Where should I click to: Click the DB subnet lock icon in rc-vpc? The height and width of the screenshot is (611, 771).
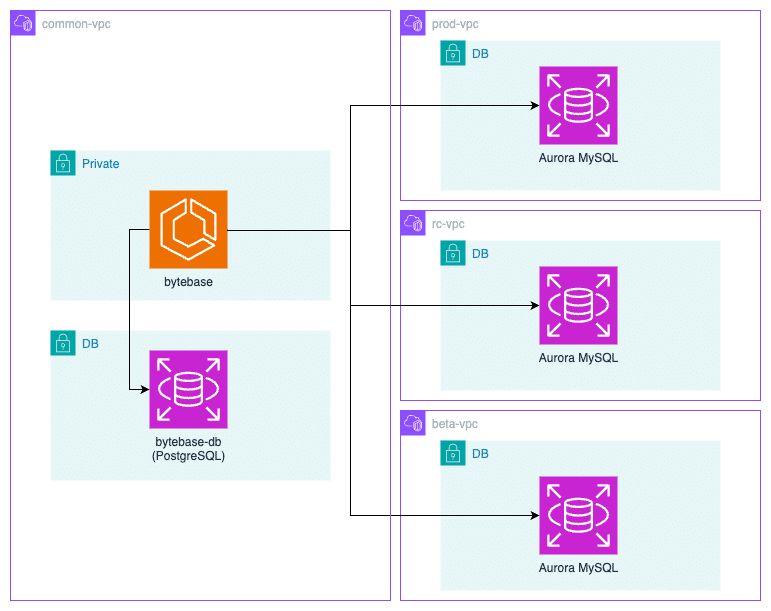tap(453, 253)
